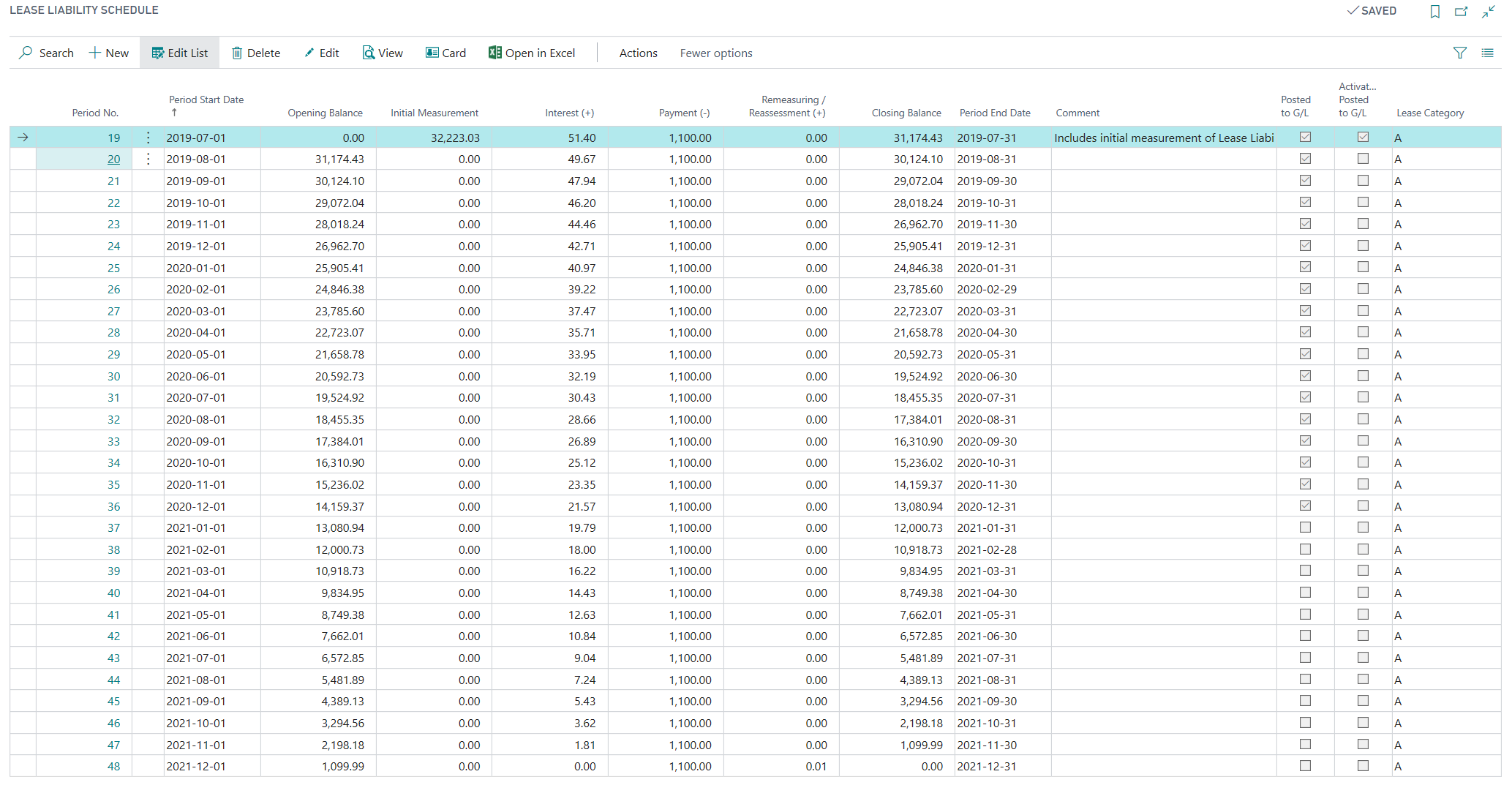Toggle the list view layout icon

tap(1487, 53)
